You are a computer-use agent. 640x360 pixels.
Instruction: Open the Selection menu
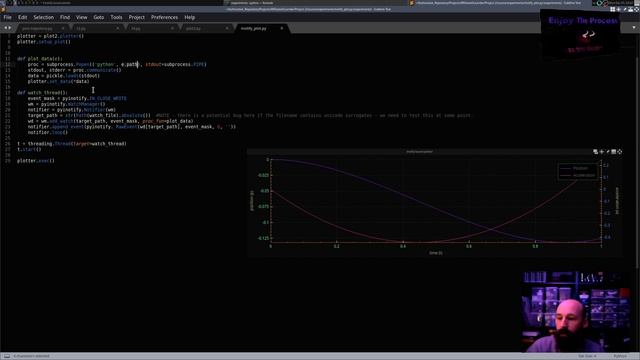tap(44, 18)
